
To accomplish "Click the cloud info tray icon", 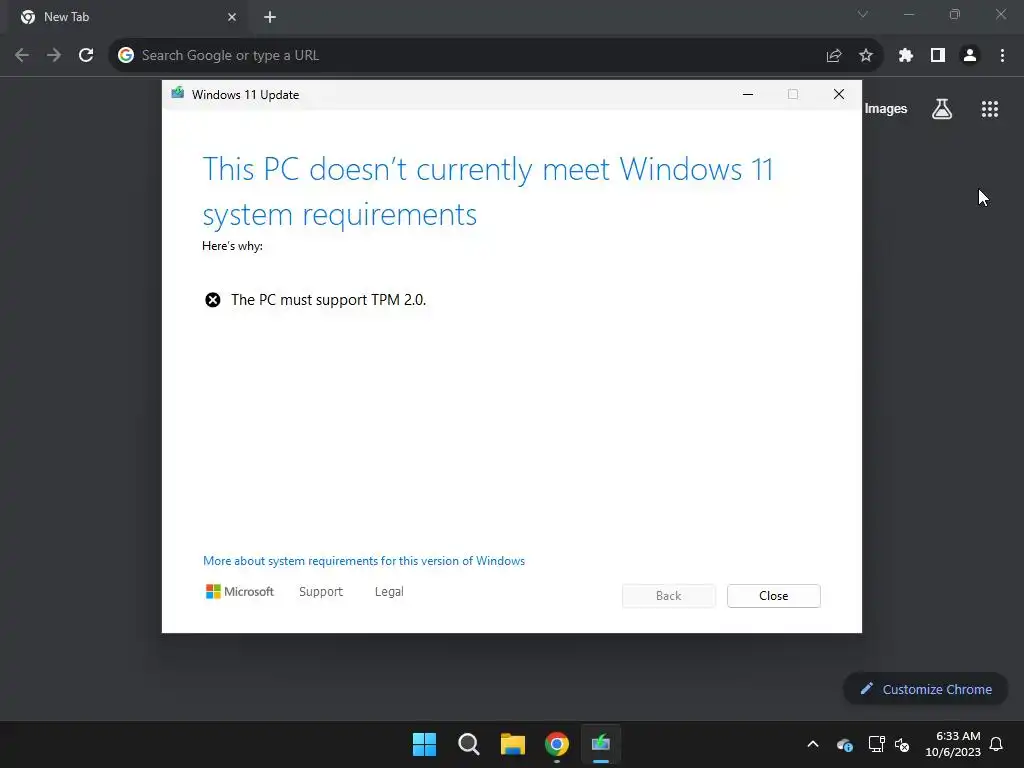I will (x=844, y=744).
